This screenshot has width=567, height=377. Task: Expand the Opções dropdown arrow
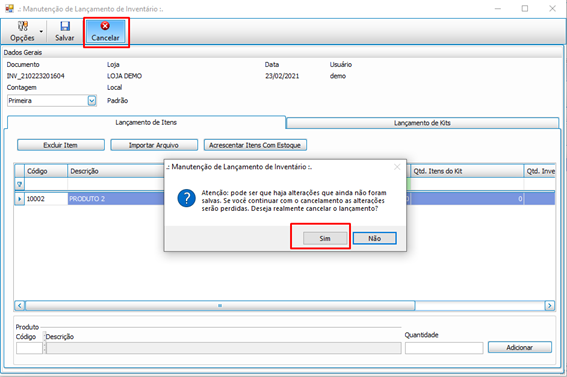[x=41, y=31]
